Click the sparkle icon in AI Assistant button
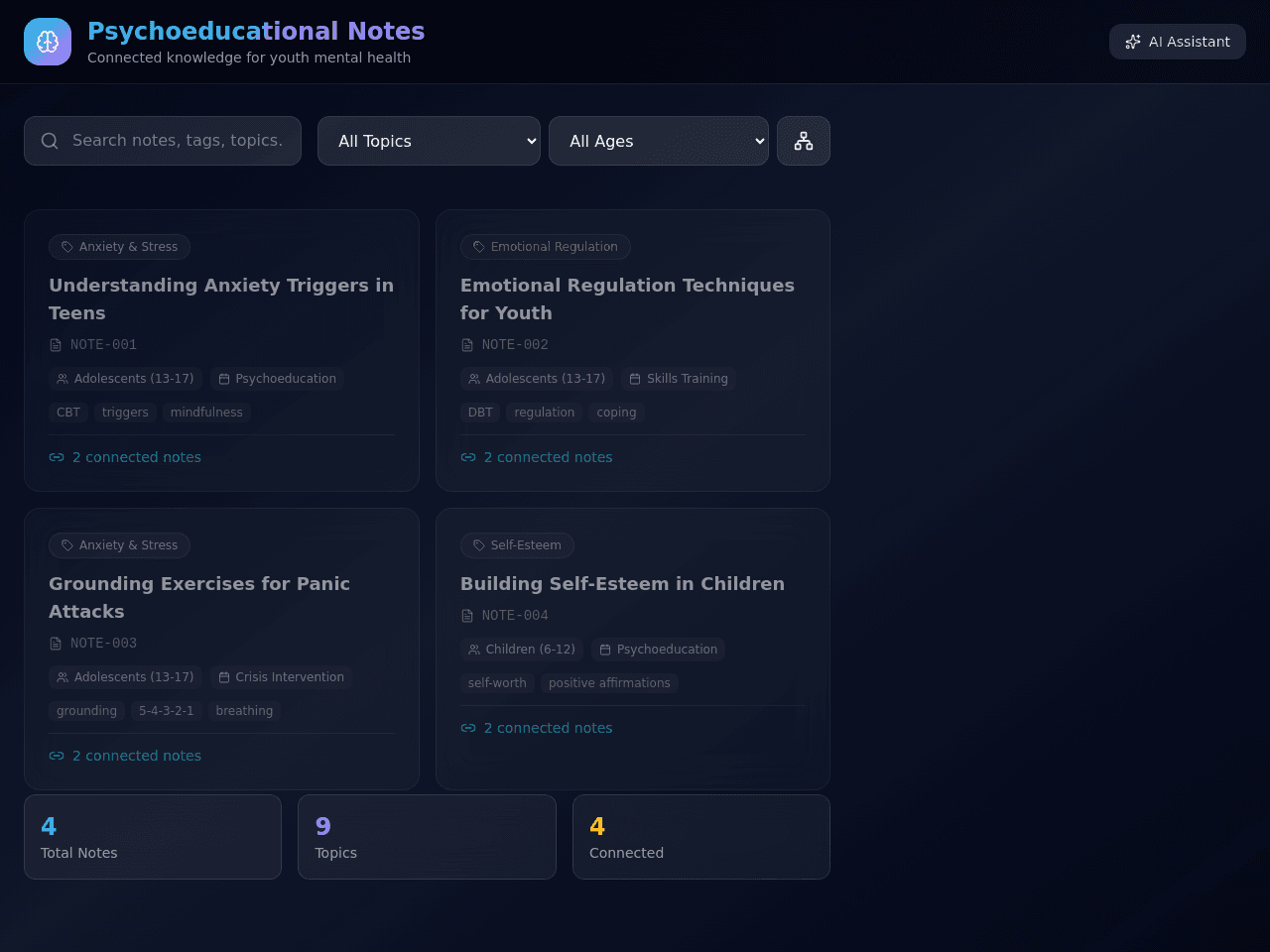Image resolution: width=1270 pixels, height=952 pixels. pyautogui.click(x=1133, y=42)
